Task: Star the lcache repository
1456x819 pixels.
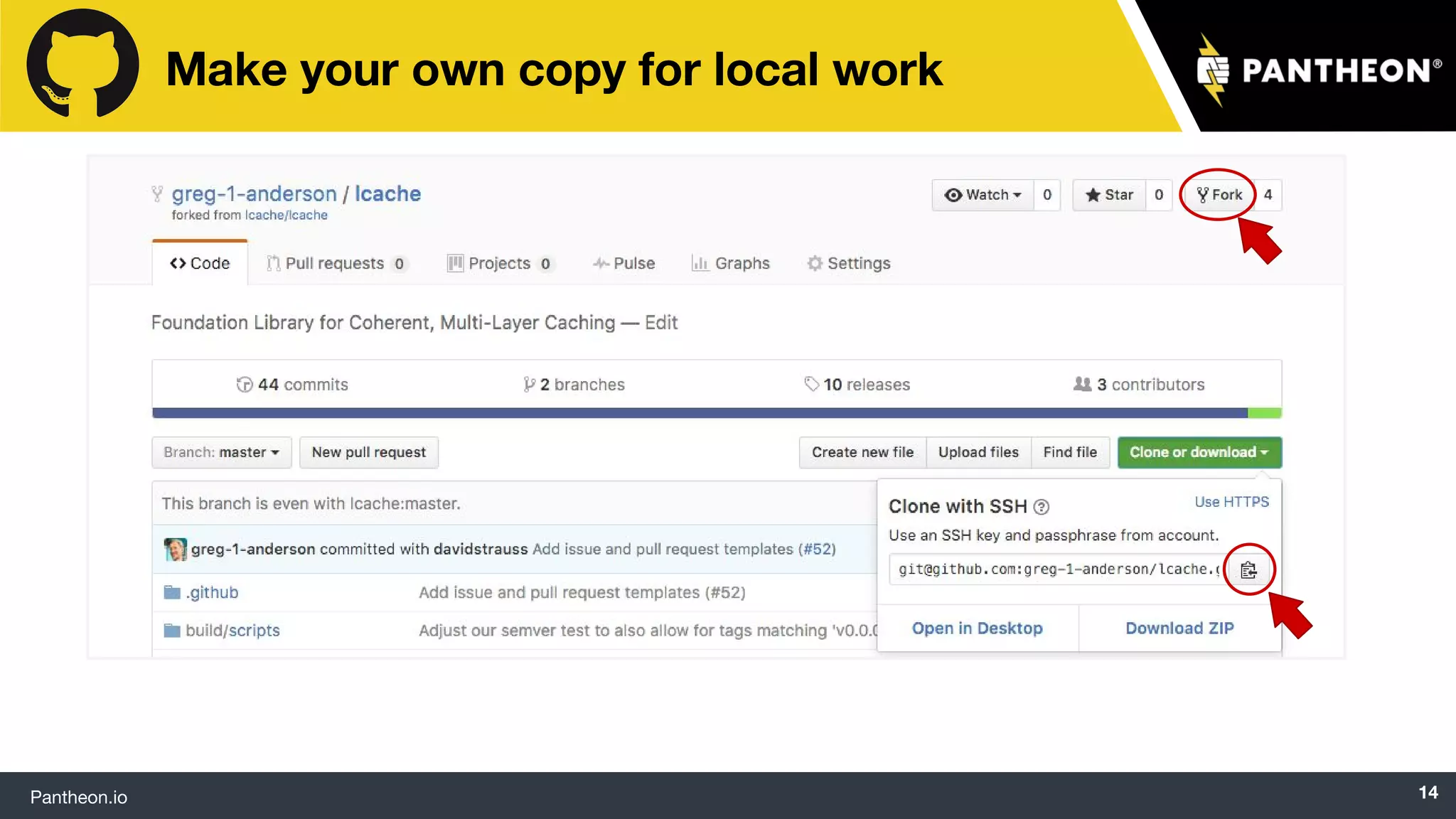Action: 1109,195
